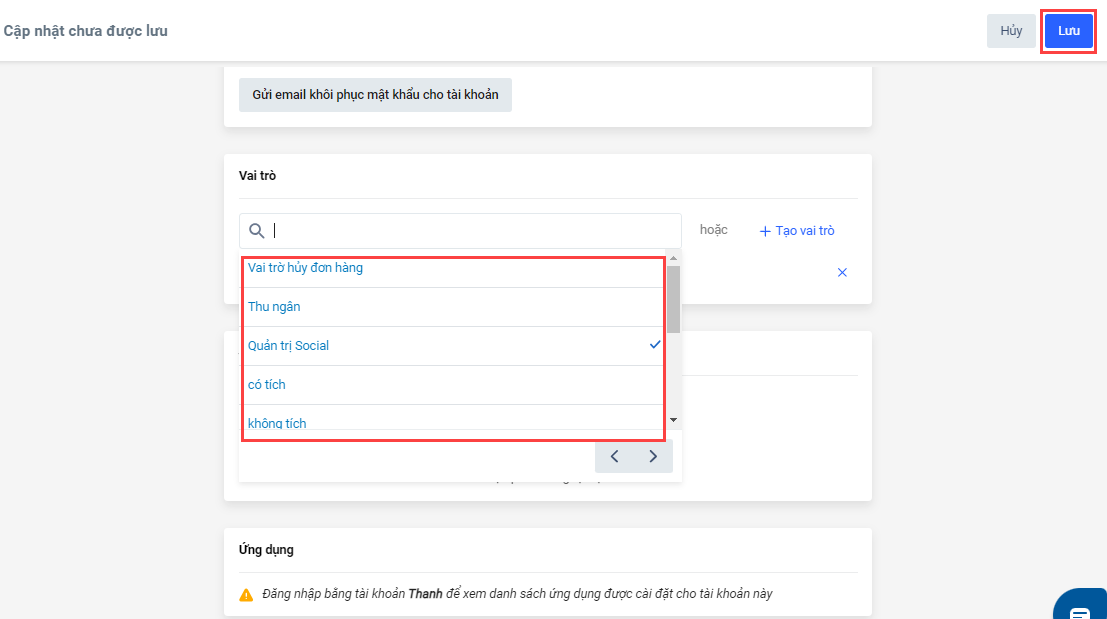
Task: Click the role list scroll-up arrow
Action: point(673,258)
